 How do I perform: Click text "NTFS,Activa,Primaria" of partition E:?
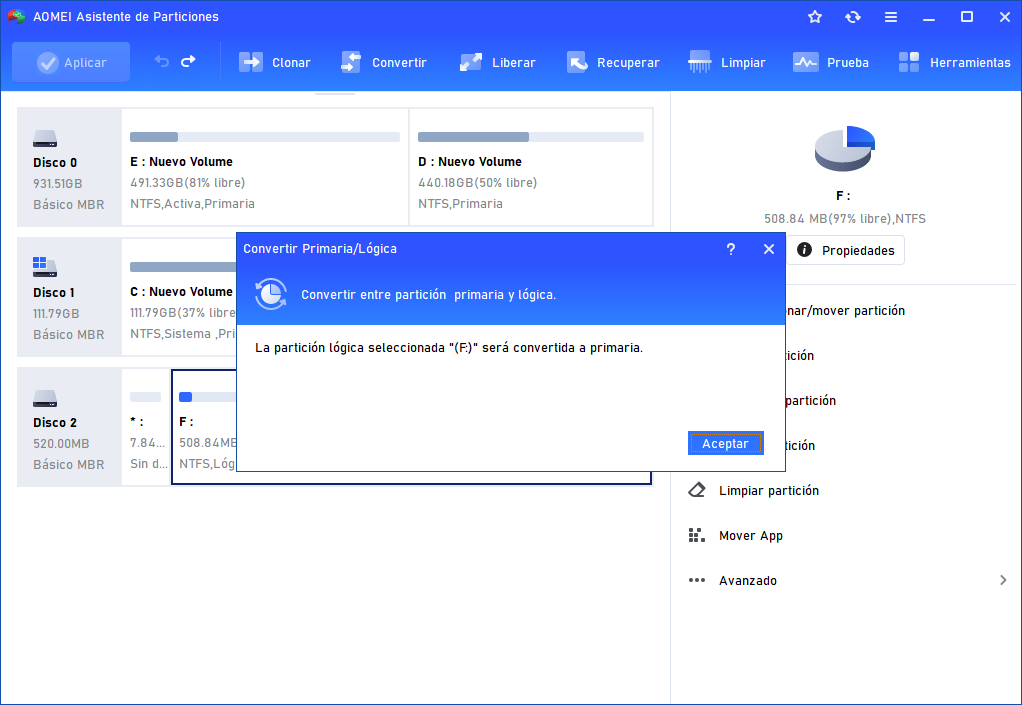(192, 204)
